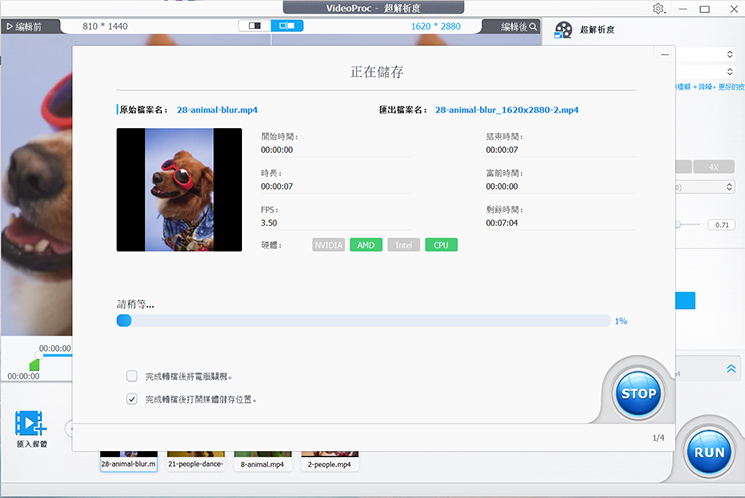The image size is (745, 498).
Task: Click the export progress bar
Action: coord(363,321)
